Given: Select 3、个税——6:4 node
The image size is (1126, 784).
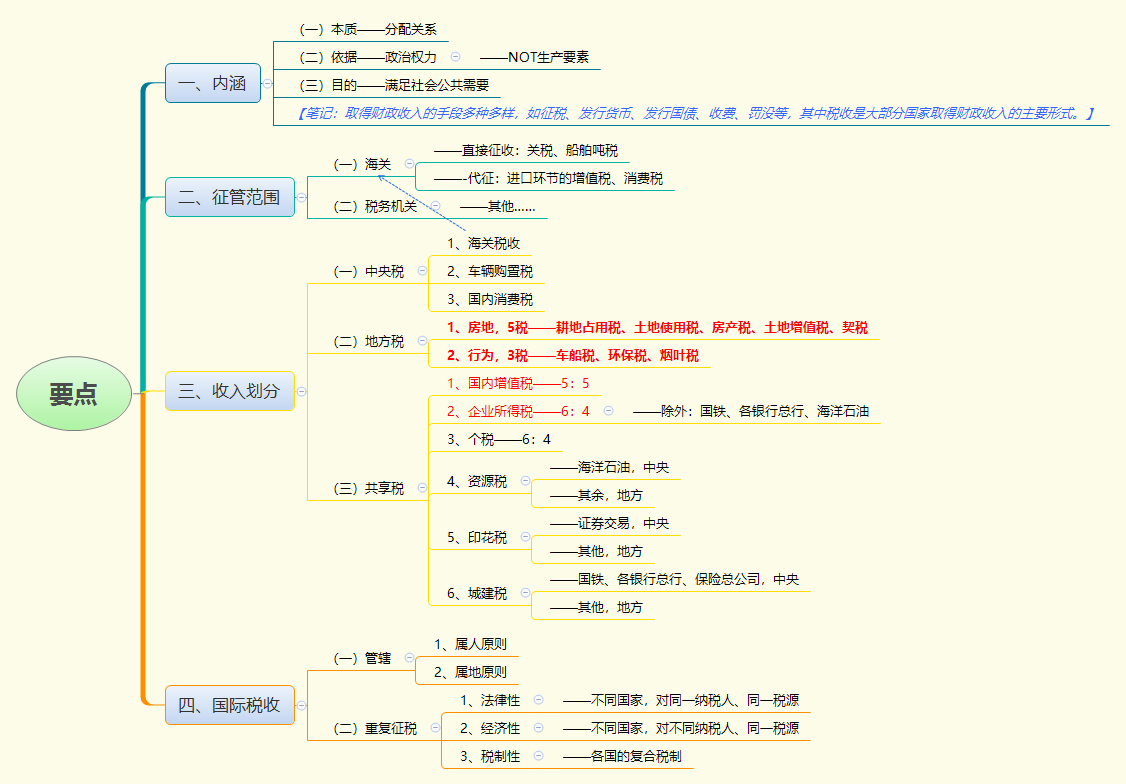Looking at the screenshot, I should tap(498, 439).
